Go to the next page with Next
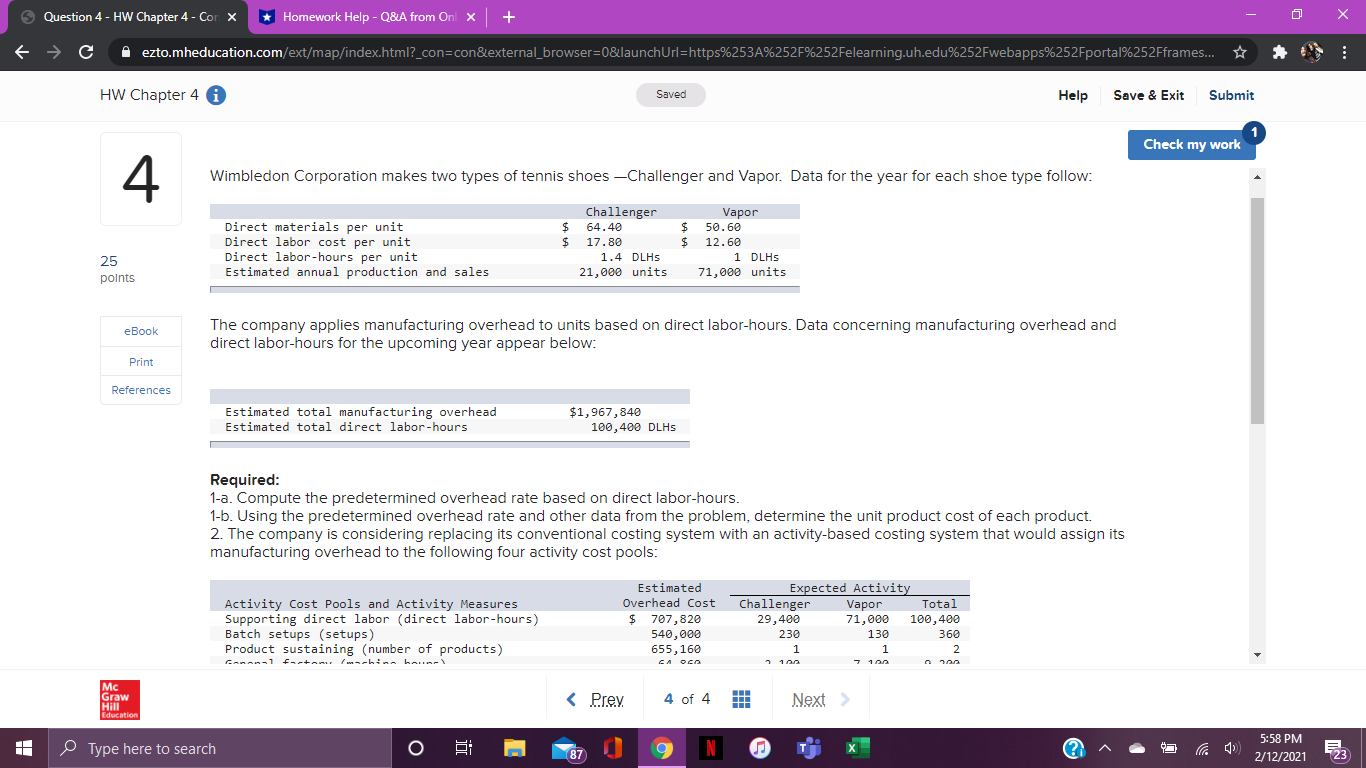This screenshot has height=768, width=1366. [x=808, y=699]
